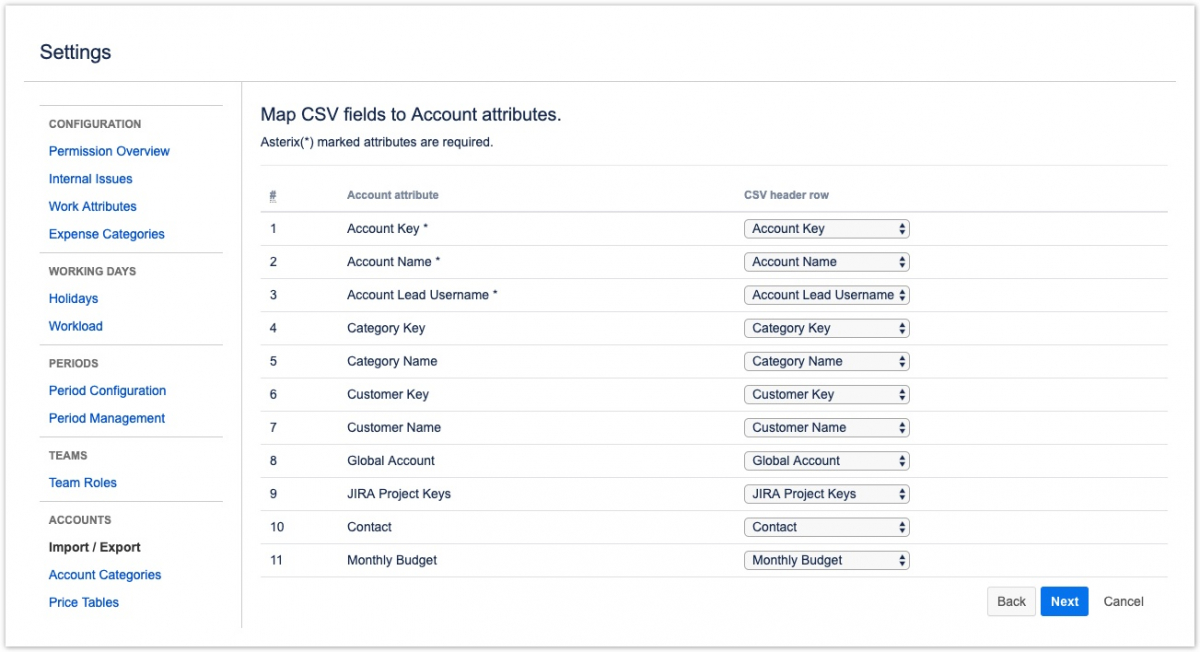This screenshot has width=1200, height=652.
Task: Open Permission Overview settings
Action: point(109,151)
